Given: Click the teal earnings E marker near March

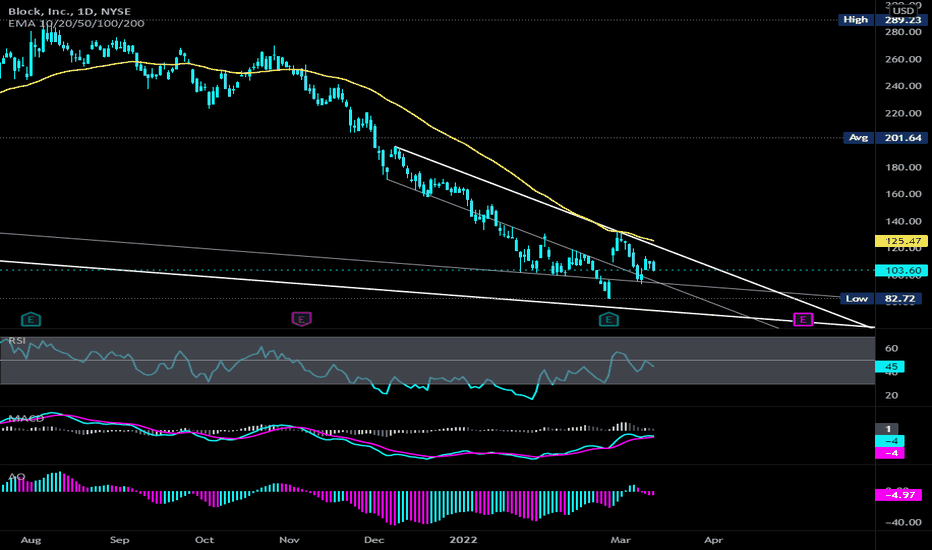Looking at the screenshot, I should tap(609, 320).
